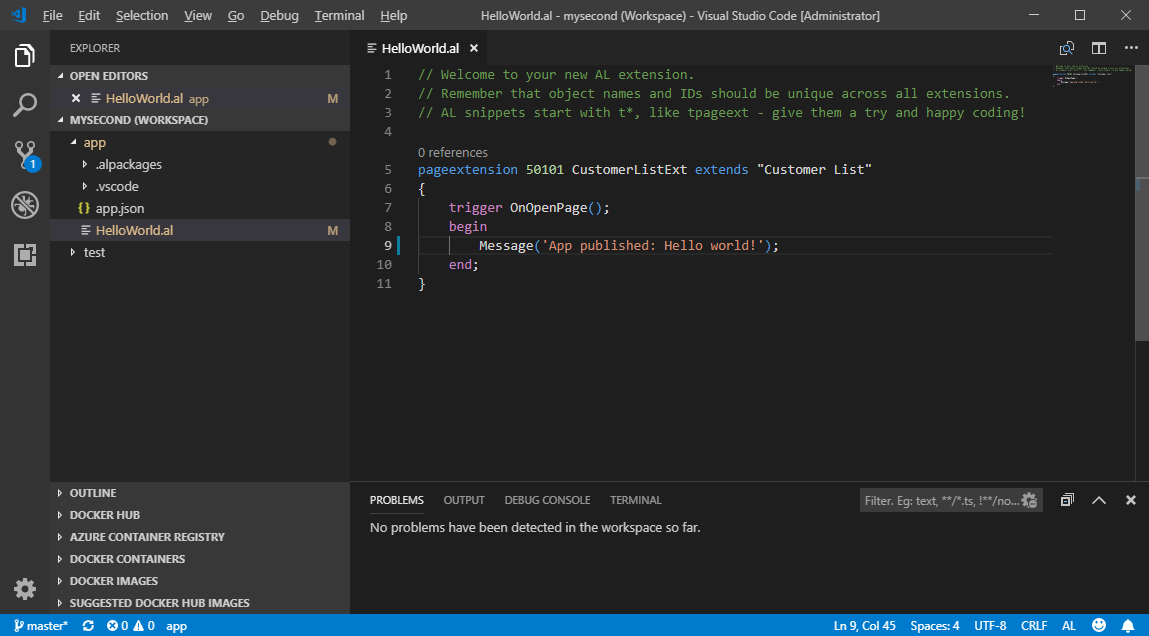Click the Problems filter text field

(940, 500)
